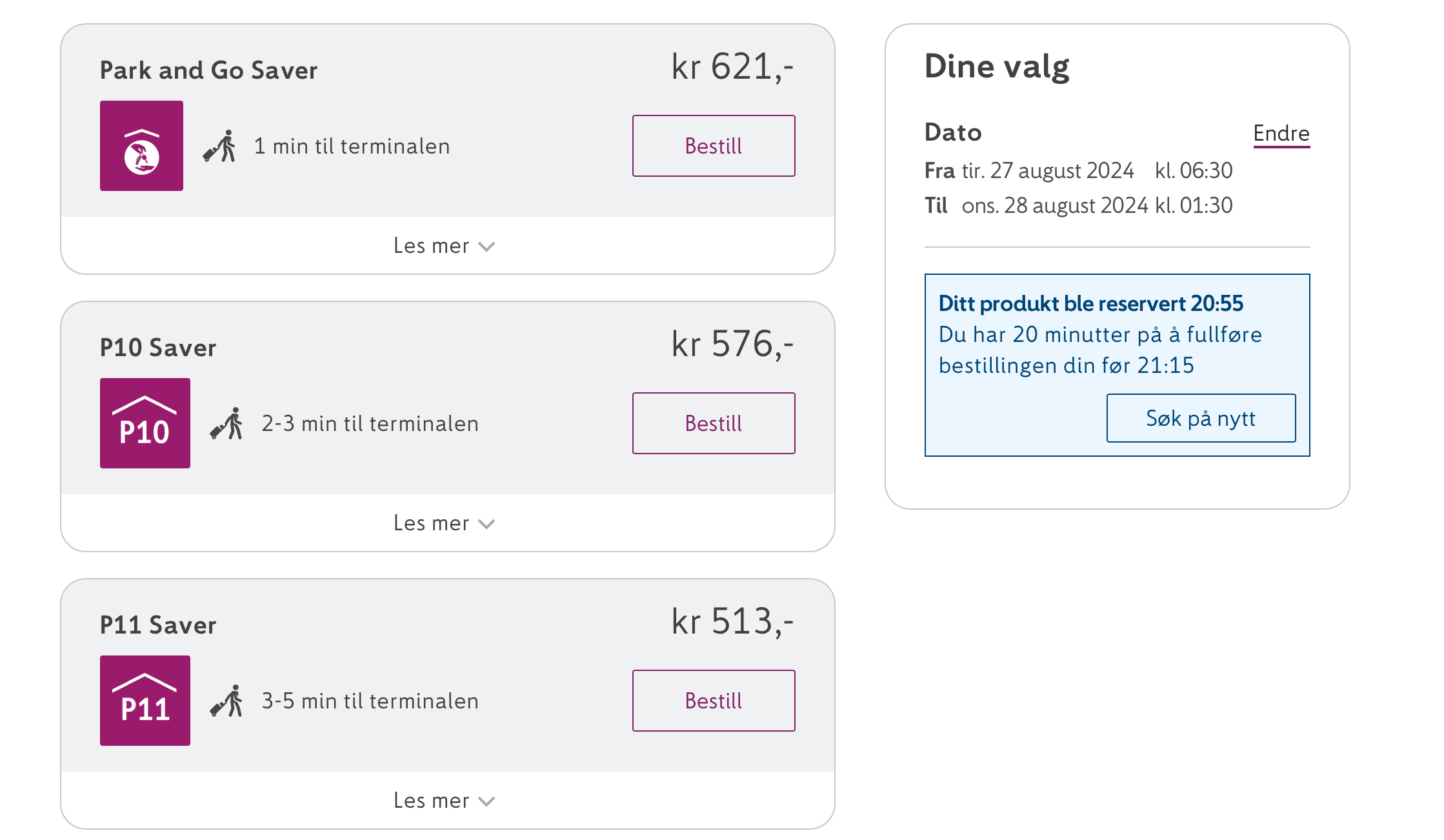Expand Les mer for P11 Saver
This screenshot has height=840, width=1444.
coord(444,801)
